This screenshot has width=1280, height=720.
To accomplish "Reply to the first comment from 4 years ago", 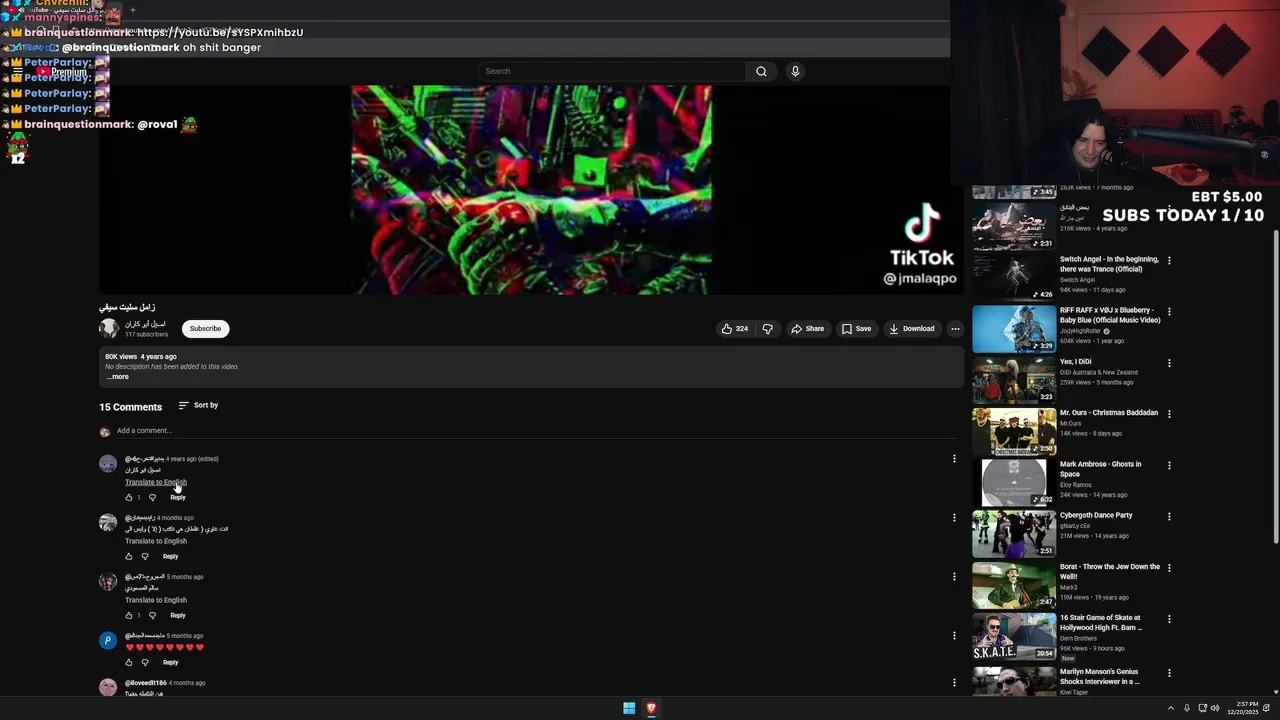I will click(x=177, y=497).
